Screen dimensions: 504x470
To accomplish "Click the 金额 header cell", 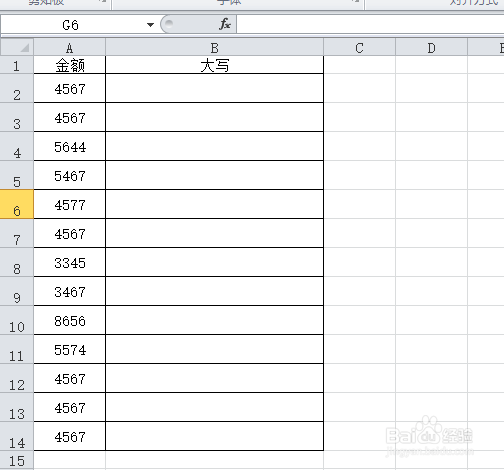I will [x=70, y=65].
